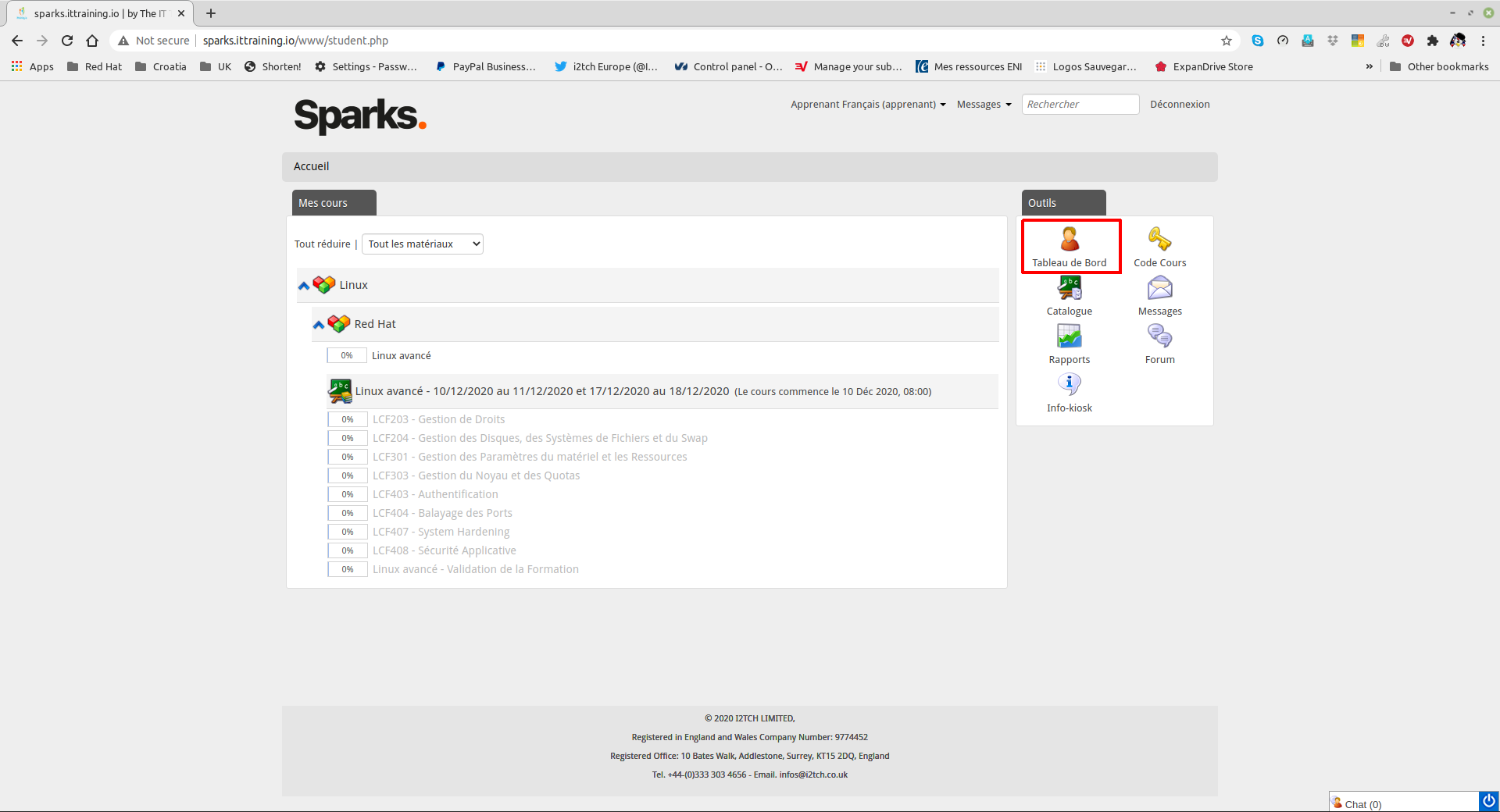The height and width of the screenshot is (812, 1500).
Task: Click the Linux avancé session blackboard icon
Action: [x=341, y=391]
